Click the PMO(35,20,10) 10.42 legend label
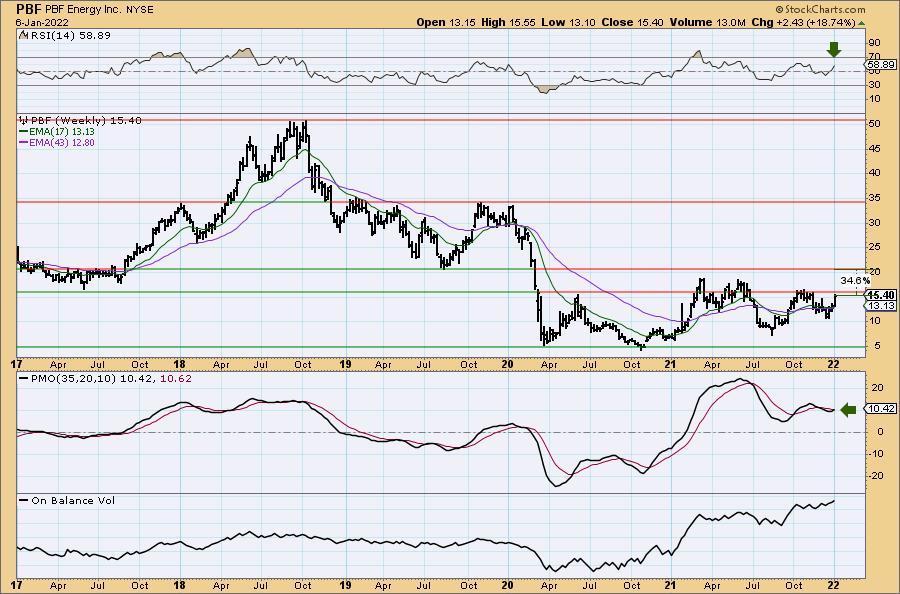 (x=91, y=379)
